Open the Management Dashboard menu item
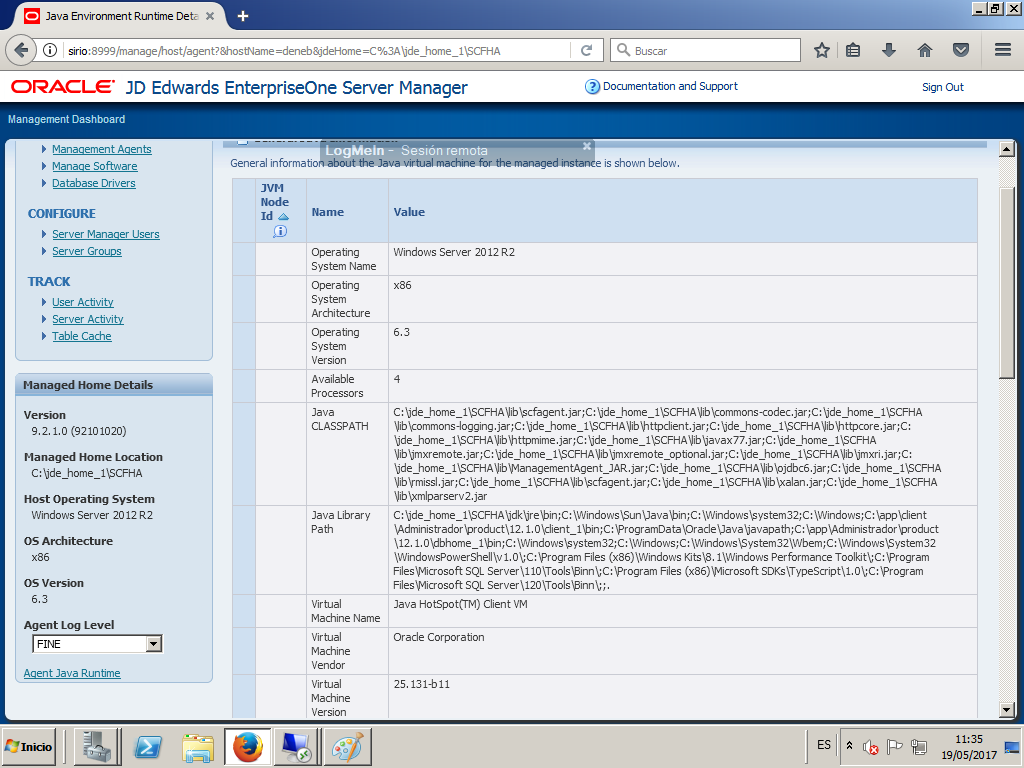The height and width of the screenshot is (768, 1024). (67, 120)
